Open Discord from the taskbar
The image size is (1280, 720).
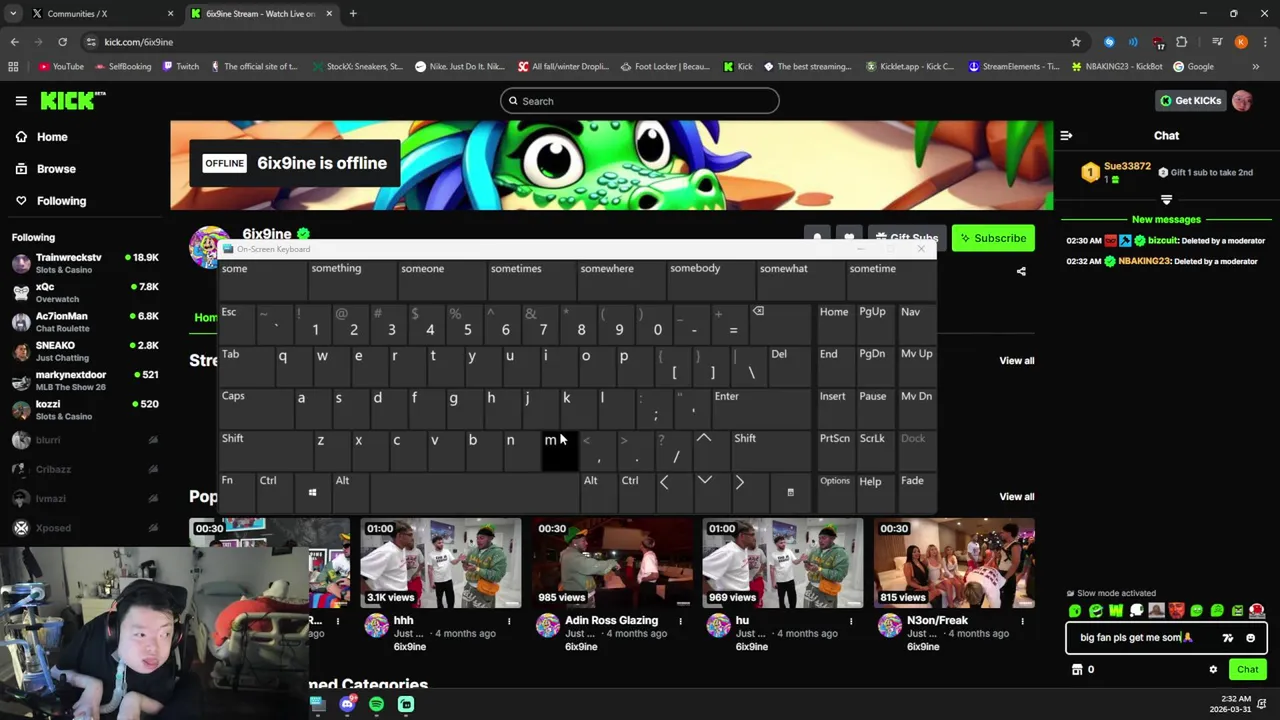point(347,704)
